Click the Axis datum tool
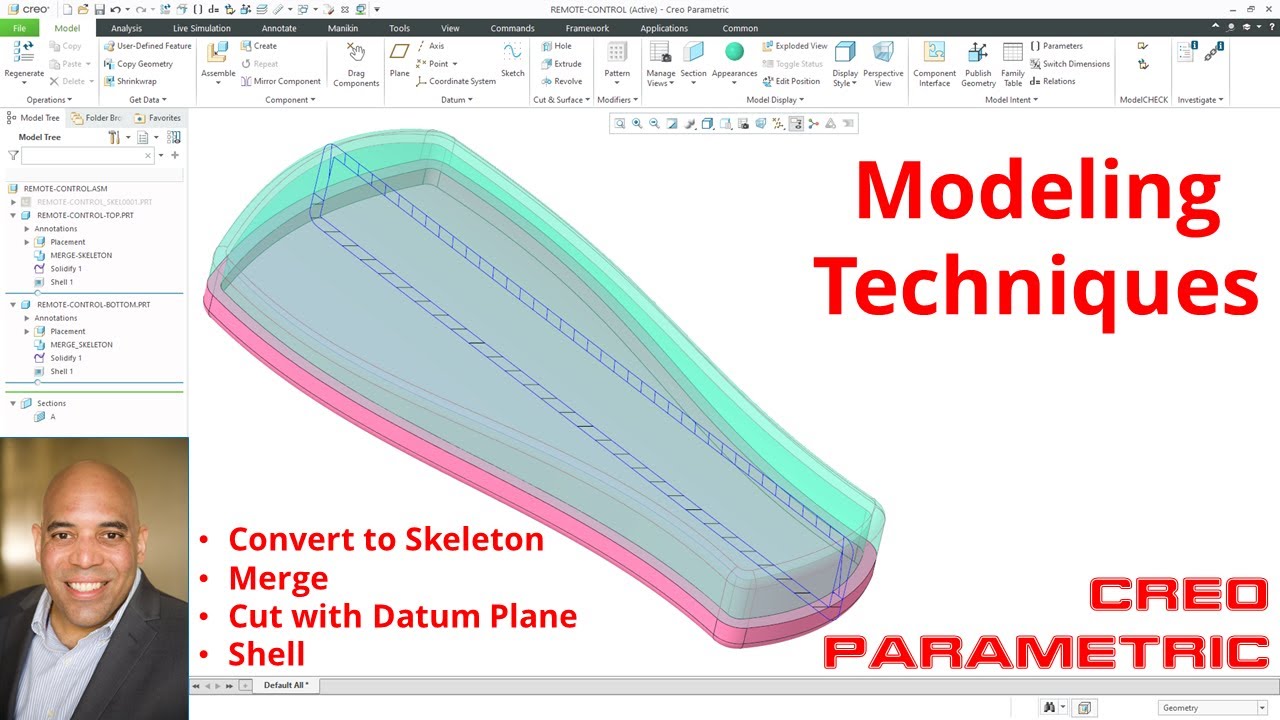The width and height of the screenshot is (1280, 720). point(430,46)
